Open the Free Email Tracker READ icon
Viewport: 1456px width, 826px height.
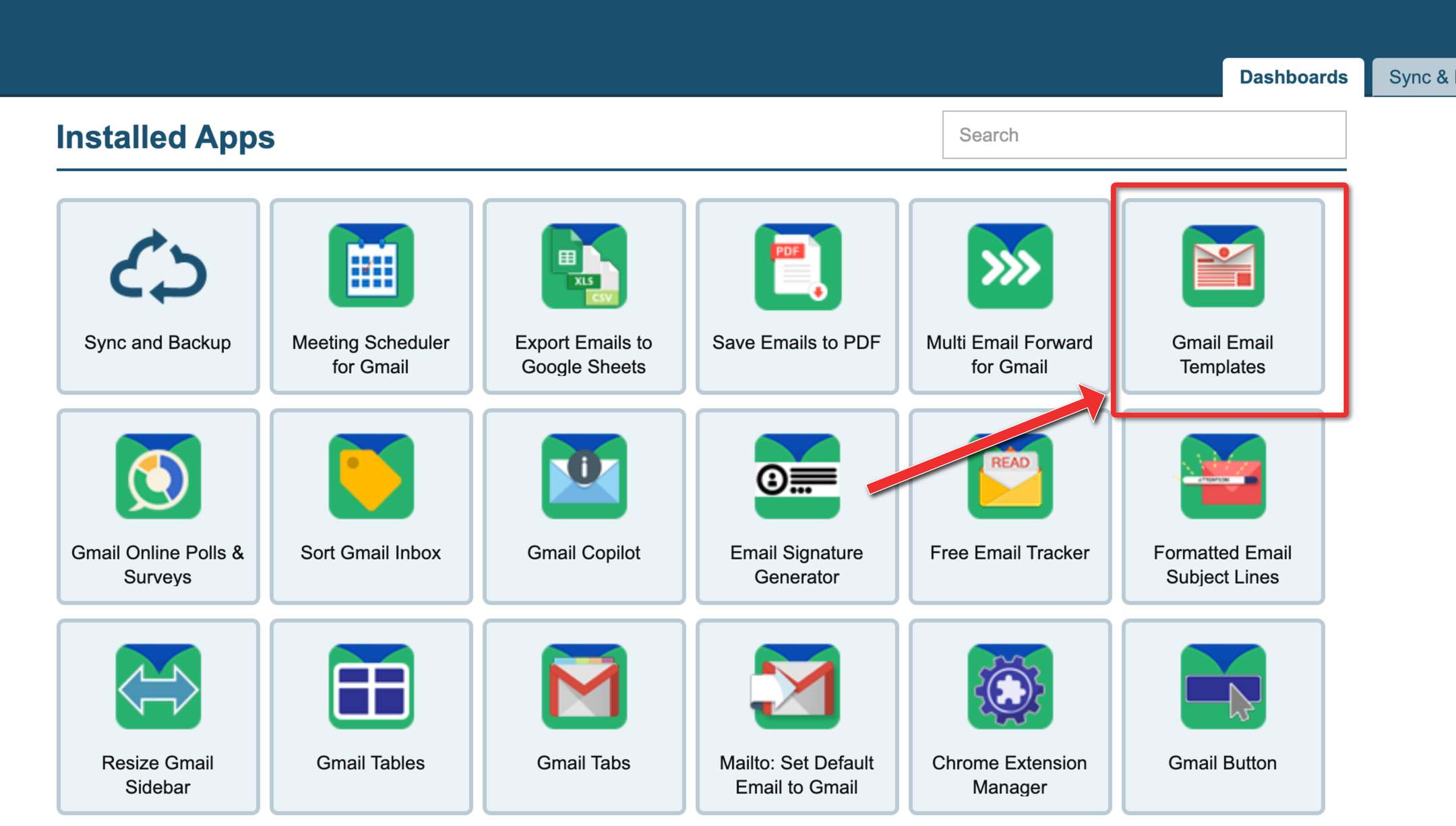coord(1010,476)
